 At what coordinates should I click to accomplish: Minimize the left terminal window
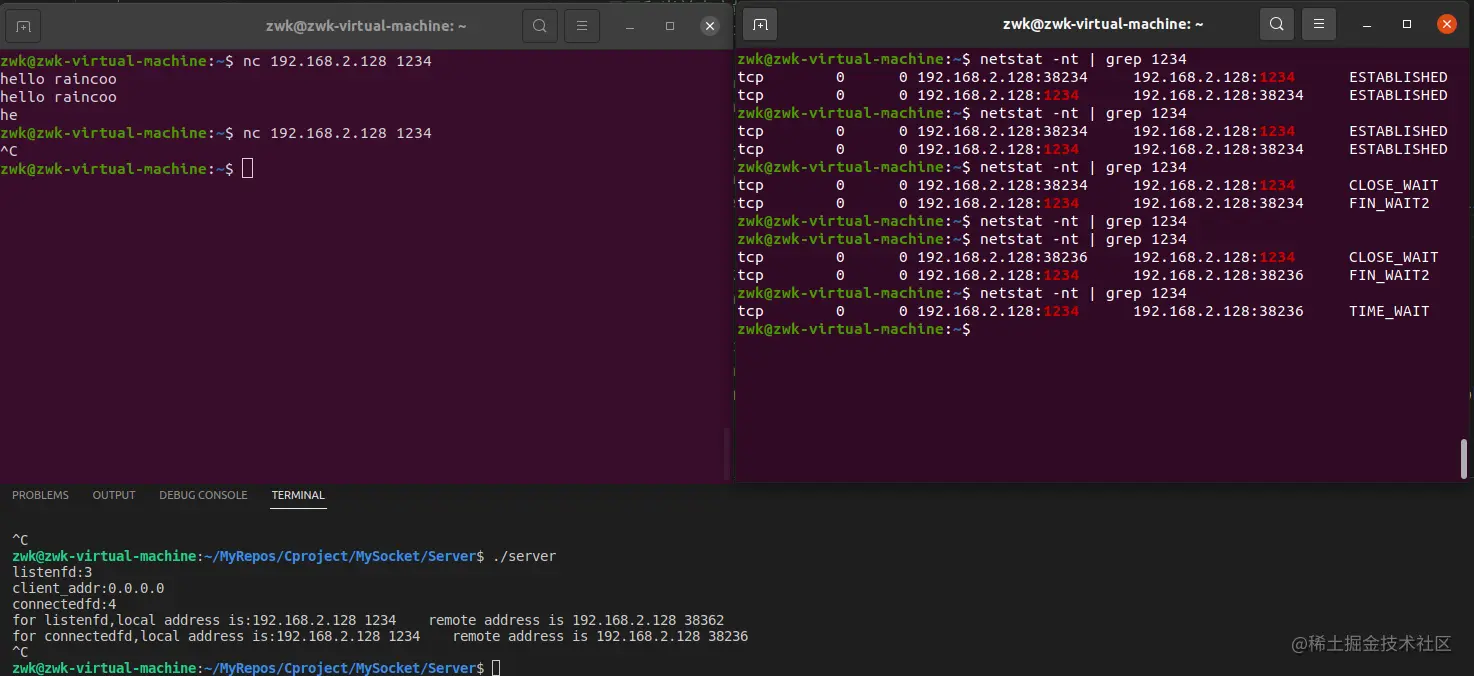click(630, 26)
